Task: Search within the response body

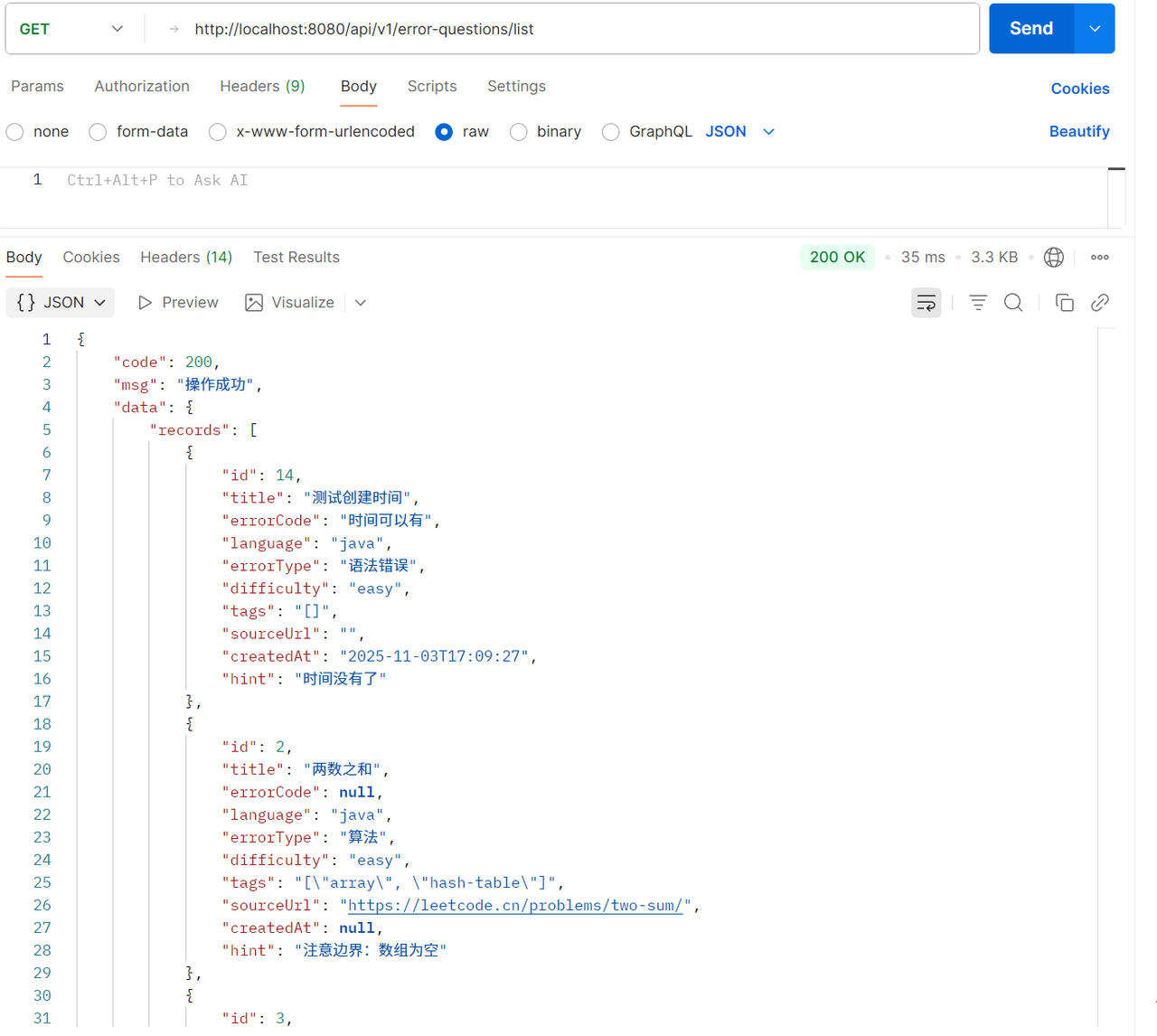Action: [1013, 303]
